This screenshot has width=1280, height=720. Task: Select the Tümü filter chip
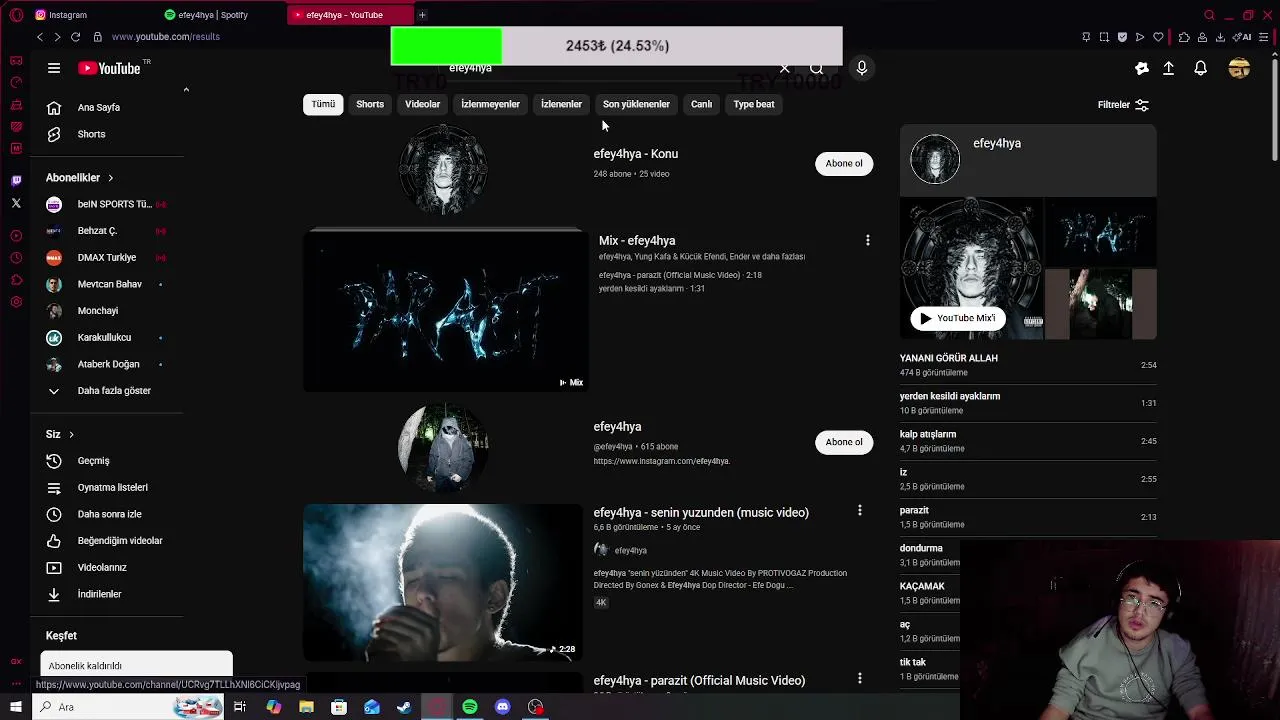tap(323, 104)
